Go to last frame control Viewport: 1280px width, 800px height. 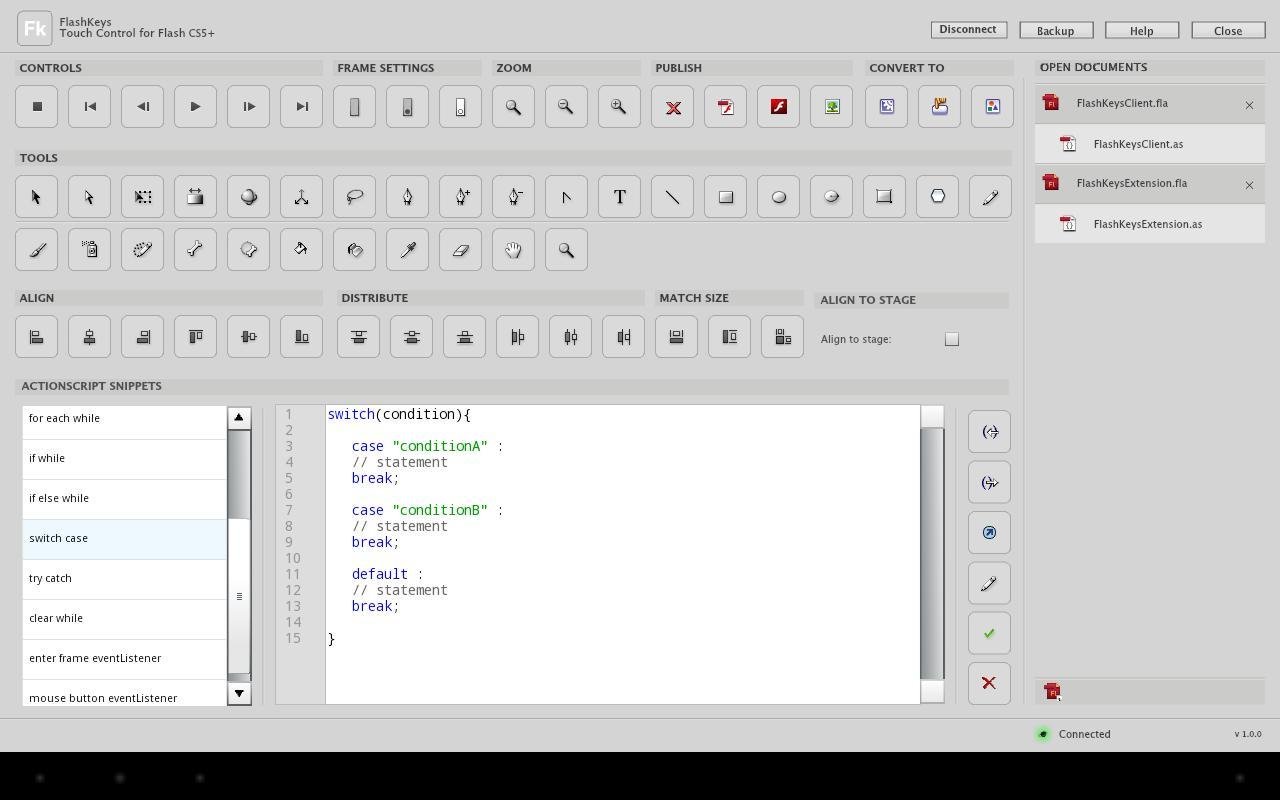[302, 107]
